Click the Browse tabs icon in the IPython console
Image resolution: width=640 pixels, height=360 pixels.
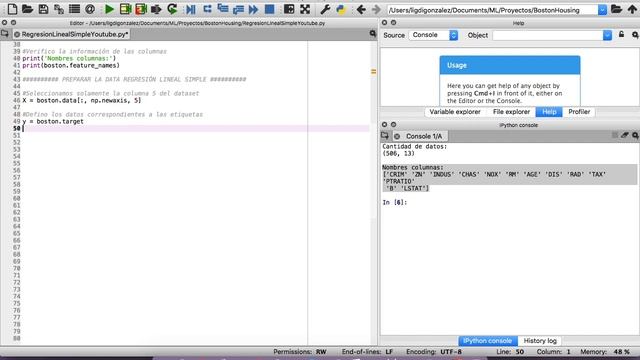(384, 136)
